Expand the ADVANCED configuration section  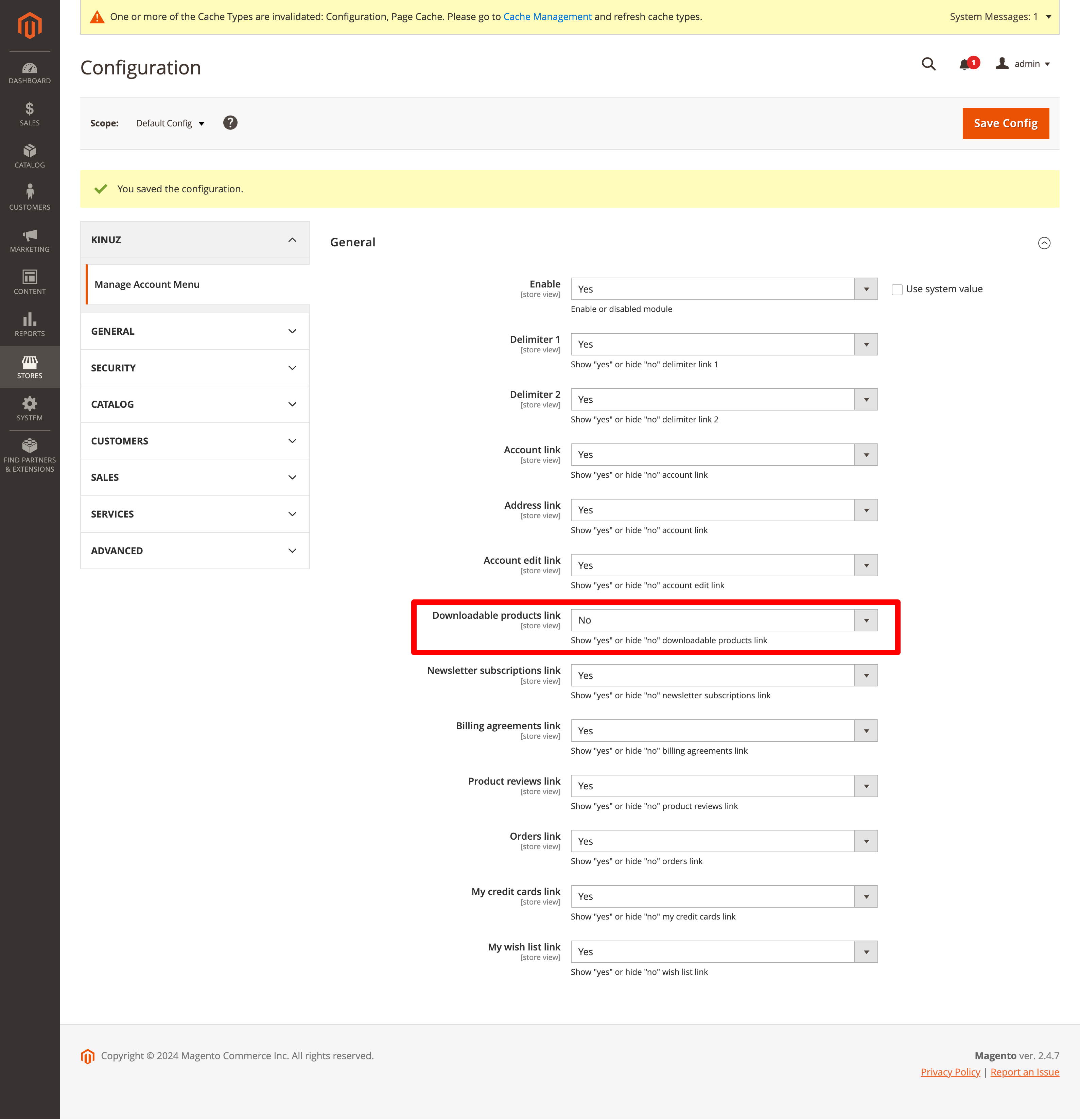coord(195,551)
